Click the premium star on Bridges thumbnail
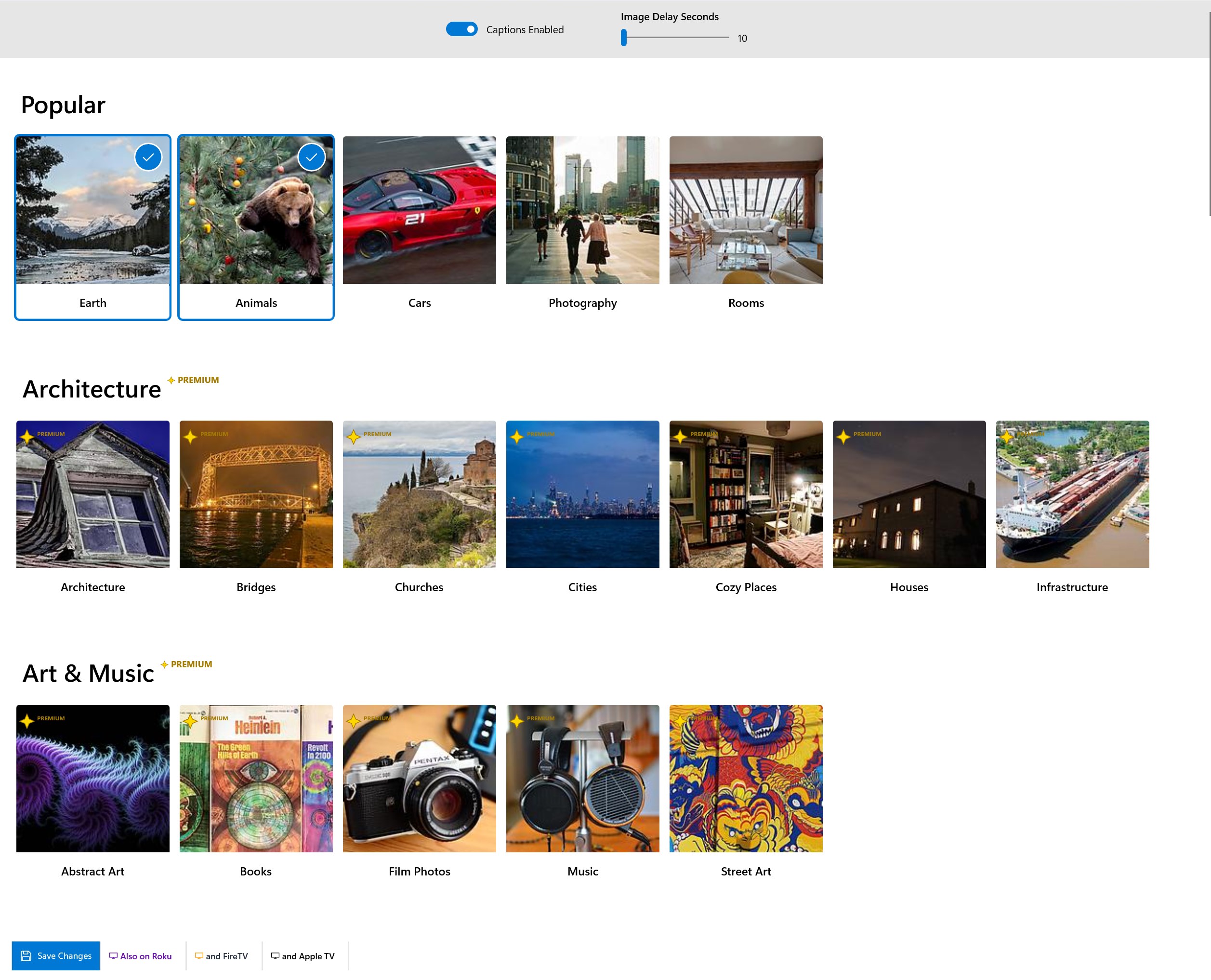This screenshot has height=980, width=1211. point(190,437)
